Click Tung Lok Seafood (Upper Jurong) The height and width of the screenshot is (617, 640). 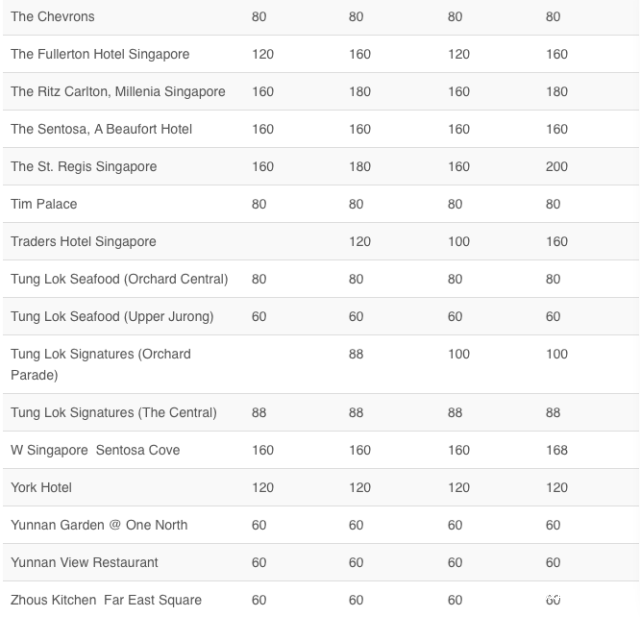112,317
